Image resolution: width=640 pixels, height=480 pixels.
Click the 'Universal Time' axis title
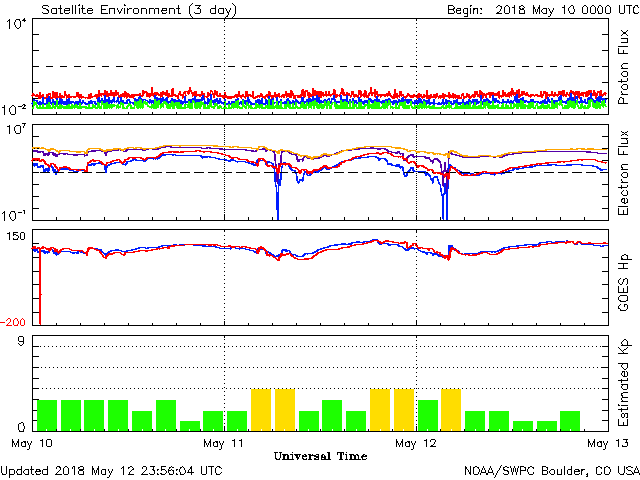[320, 456]
